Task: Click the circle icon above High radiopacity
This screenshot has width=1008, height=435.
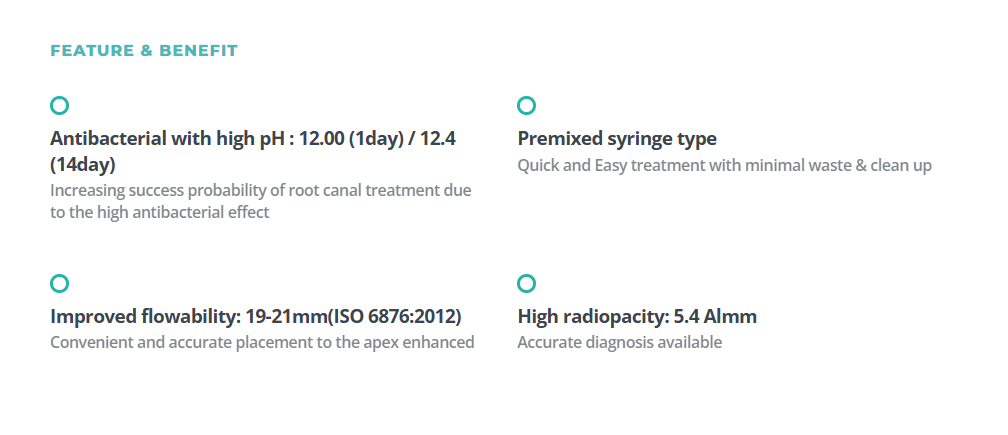Action: (526, 283)
